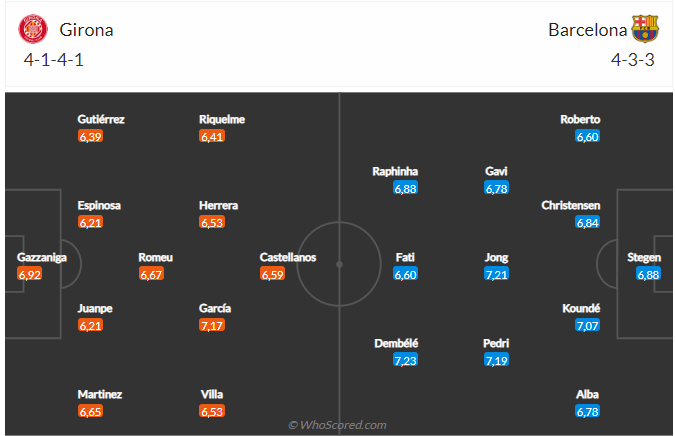Open the Girona team name link

[x=86, y=30]
